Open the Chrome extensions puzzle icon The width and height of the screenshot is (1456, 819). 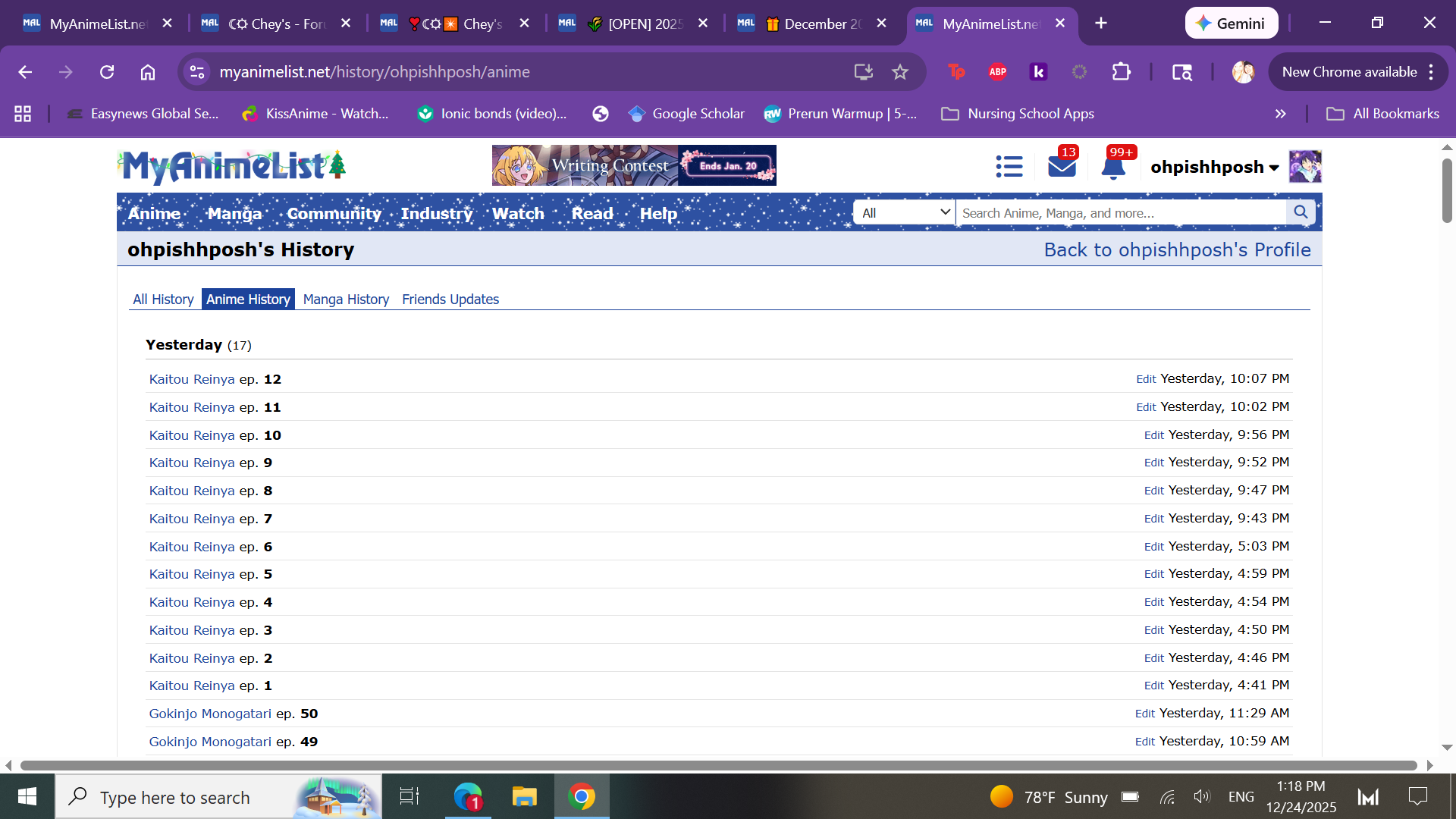(1121, 72)
